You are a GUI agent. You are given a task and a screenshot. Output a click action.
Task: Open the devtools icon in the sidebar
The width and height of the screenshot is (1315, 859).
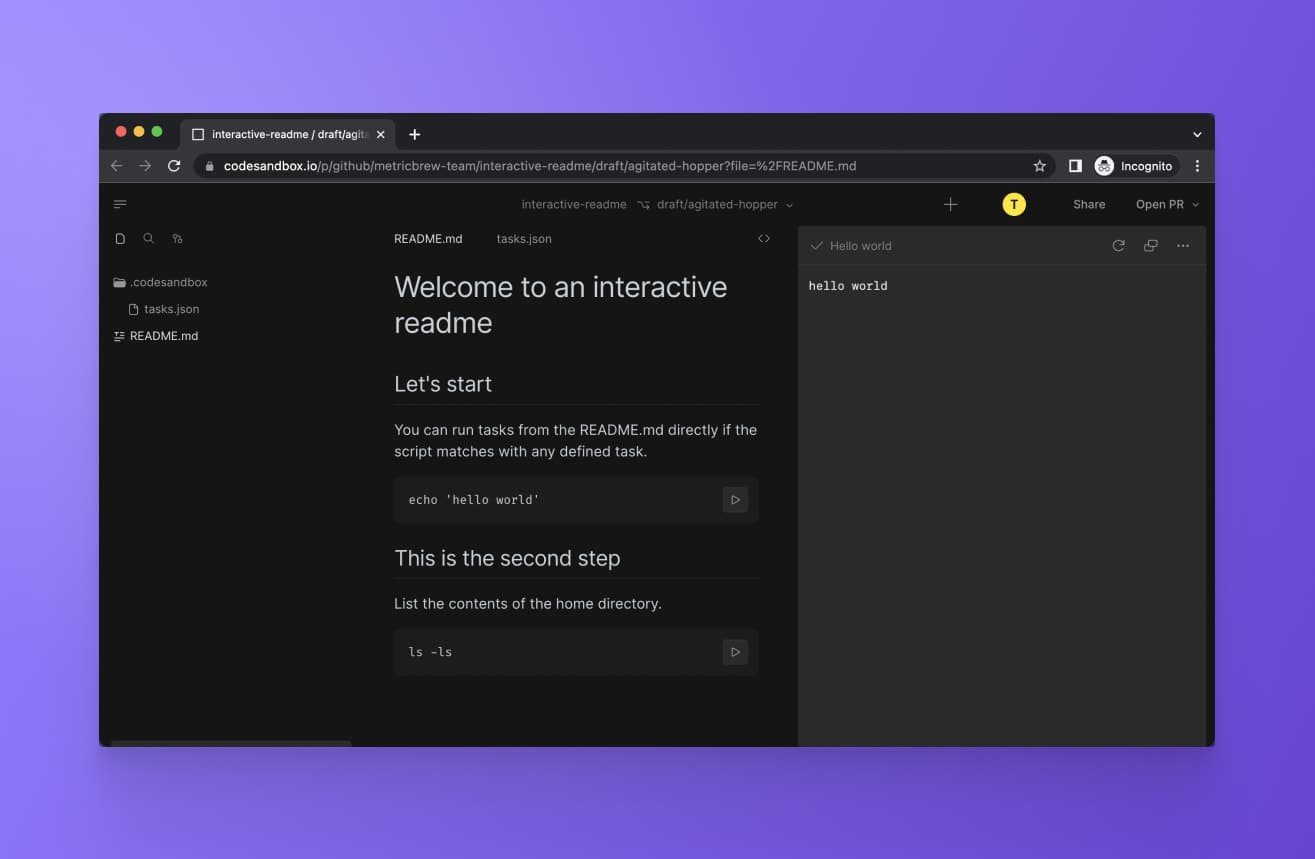(x=177, y=239)
